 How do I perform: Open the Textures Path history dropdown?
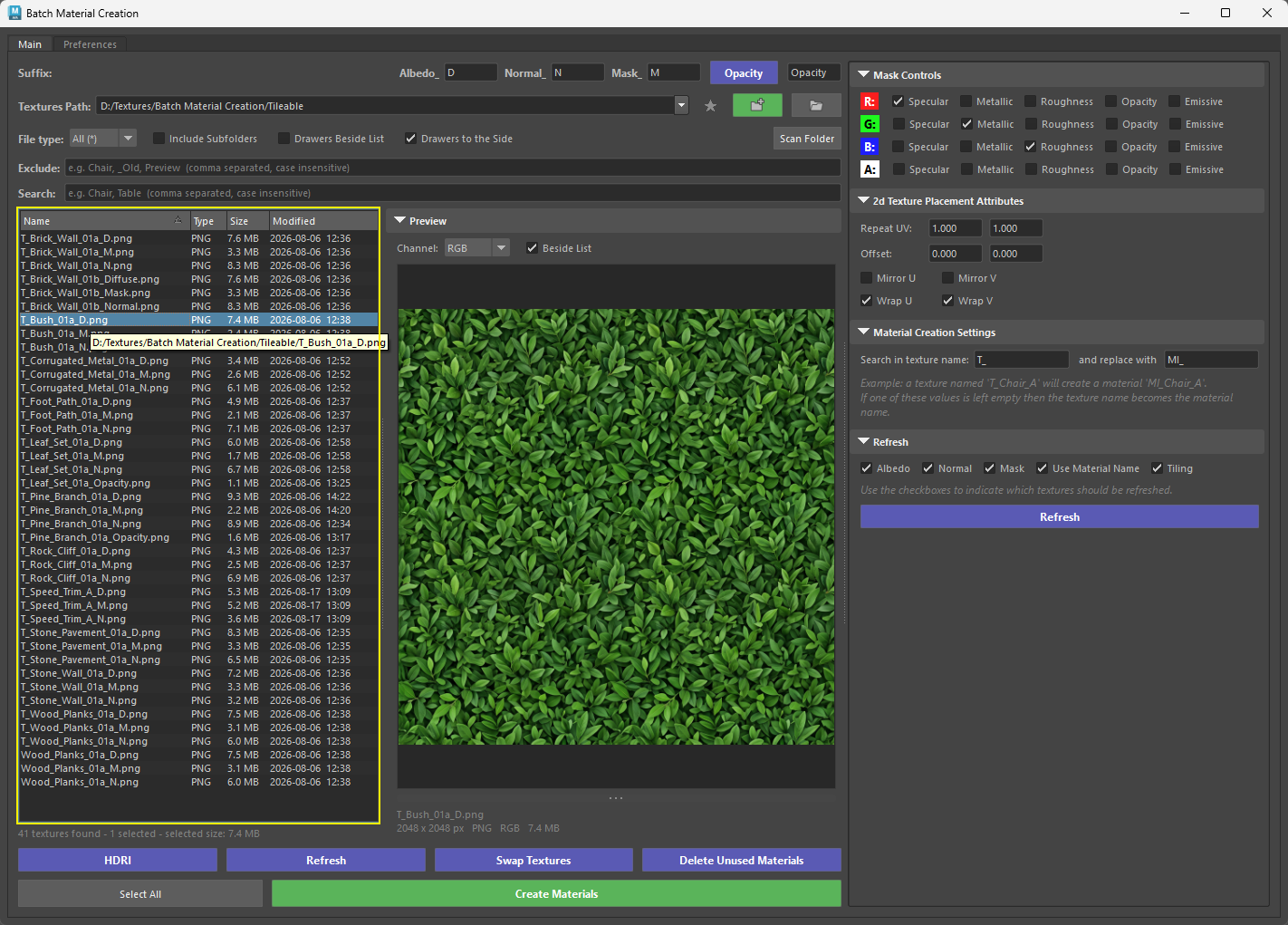682,106
